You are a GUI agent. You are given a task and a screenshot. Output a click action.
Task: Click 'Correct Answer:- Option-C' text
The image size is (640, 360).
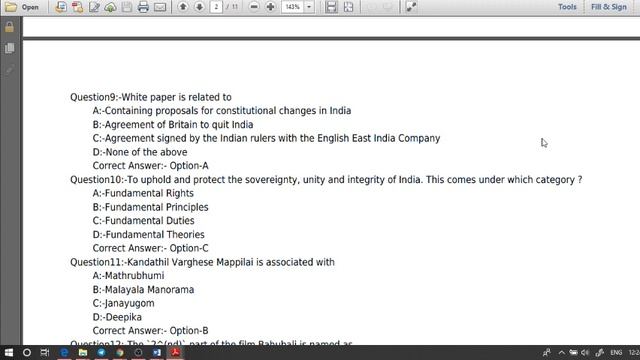tap(151, 248)
